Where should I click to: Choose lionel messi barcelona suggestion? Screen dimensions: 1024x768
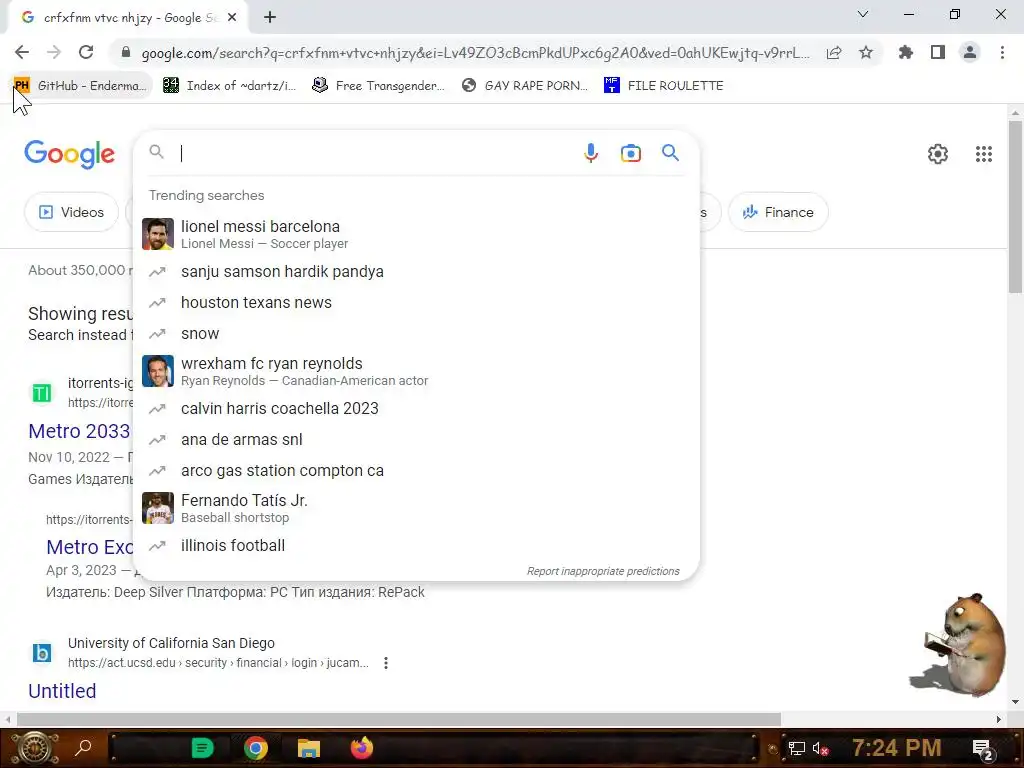(x=415, y=234)
